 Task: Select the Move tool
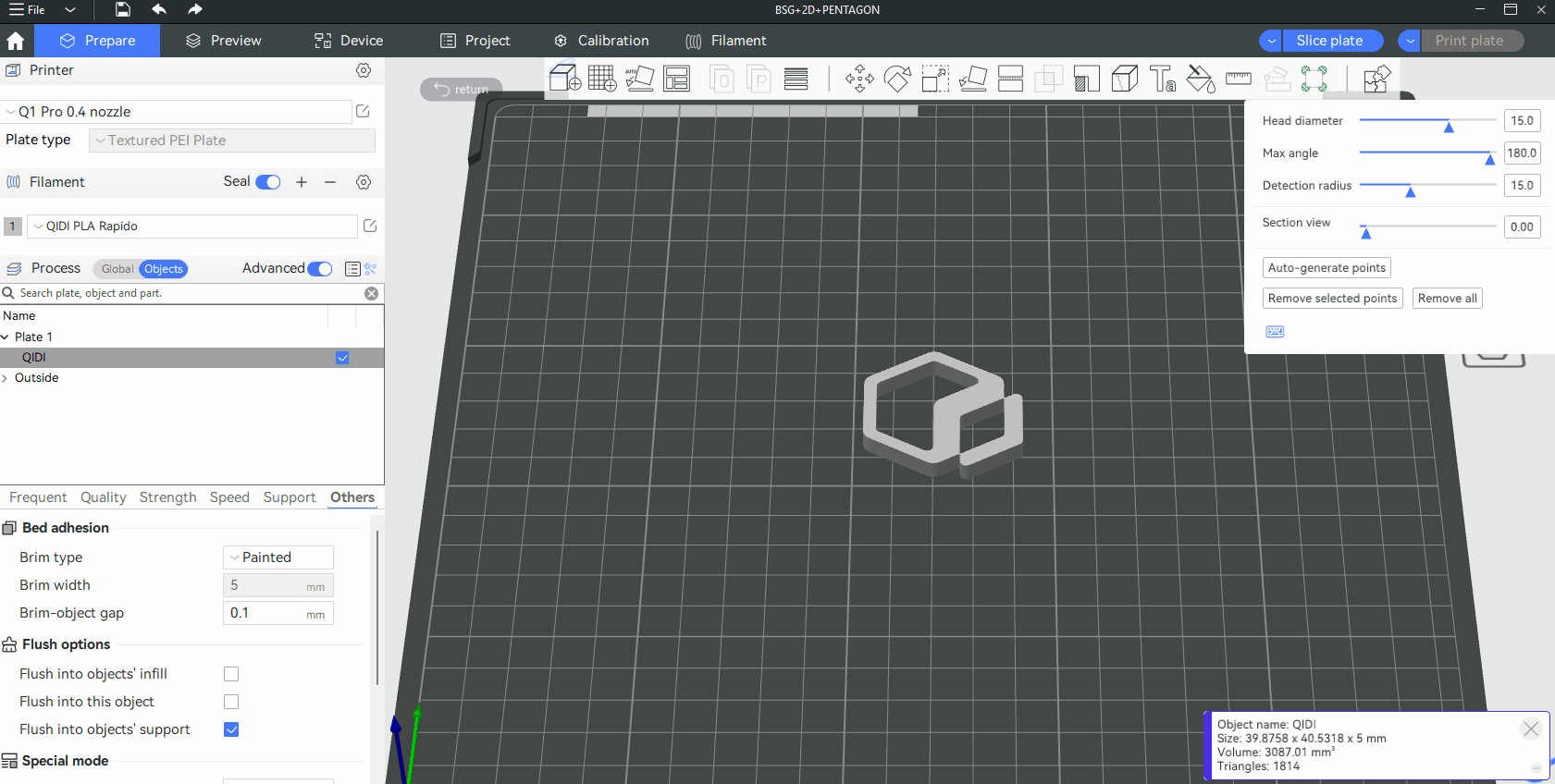859,79
